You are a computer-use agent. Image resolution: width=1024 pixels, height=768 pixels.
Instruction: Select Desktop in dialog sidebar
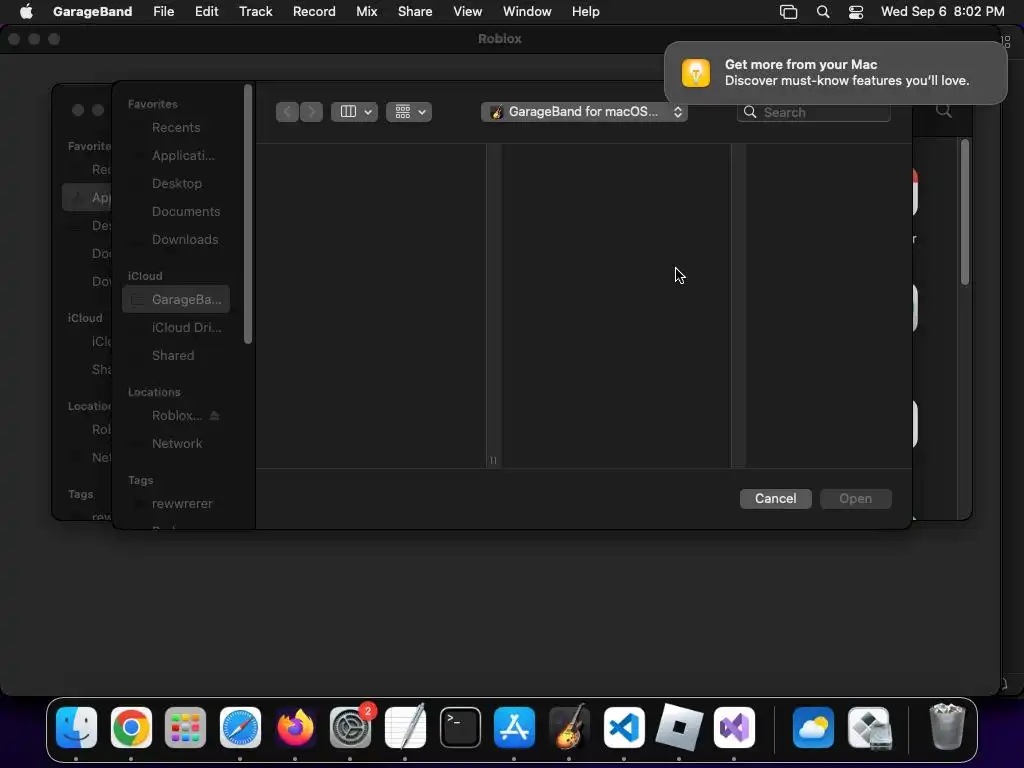click(x=176, y=184)
